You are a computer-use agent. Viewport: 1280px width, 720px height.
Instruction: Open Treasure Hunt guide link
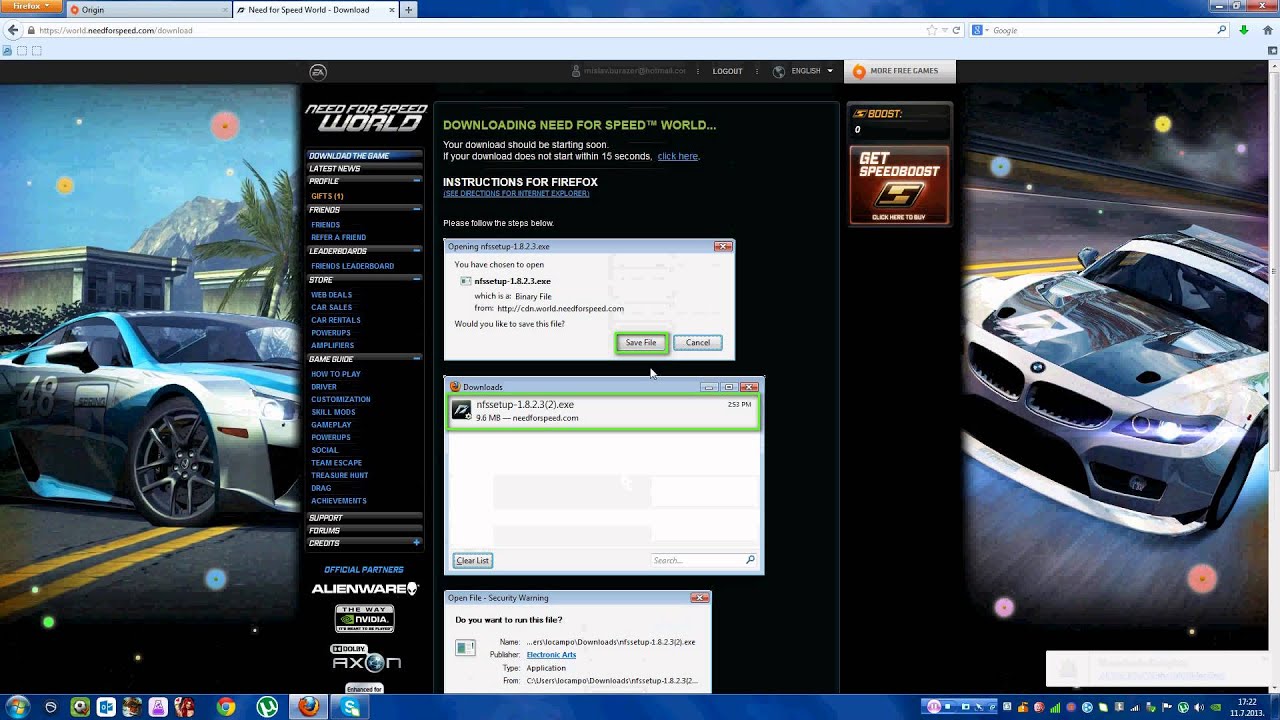tap(339, 475)
